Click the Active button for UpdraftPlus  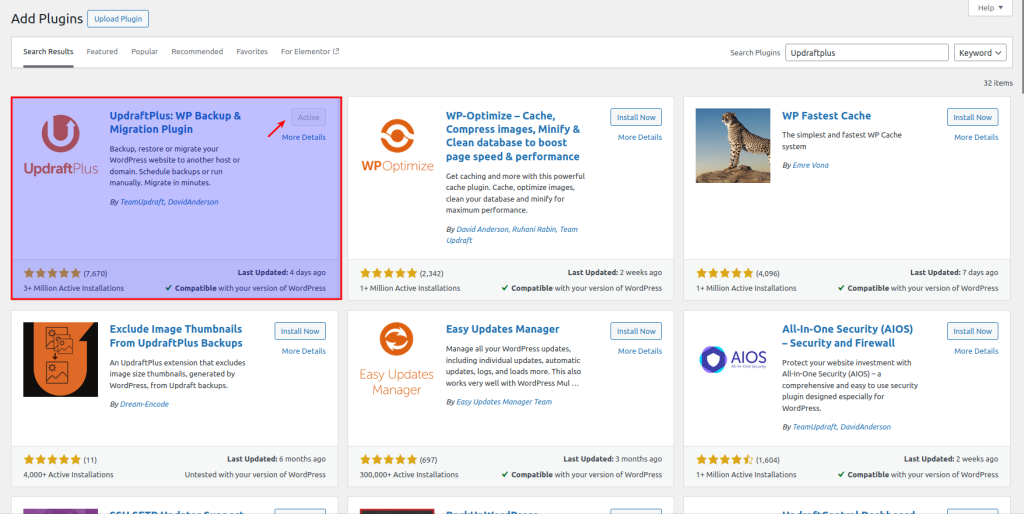click(308, 118)
